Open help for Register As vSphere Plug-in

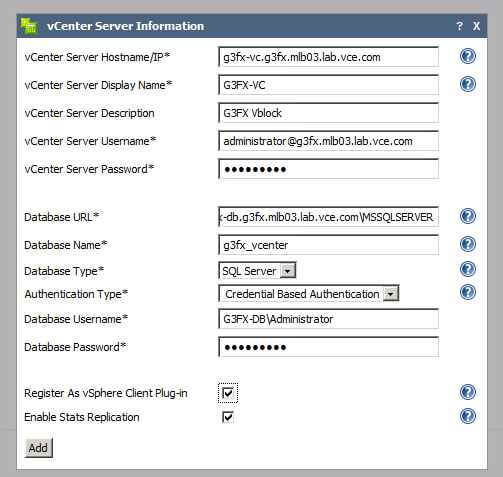[x=468, y=392]
